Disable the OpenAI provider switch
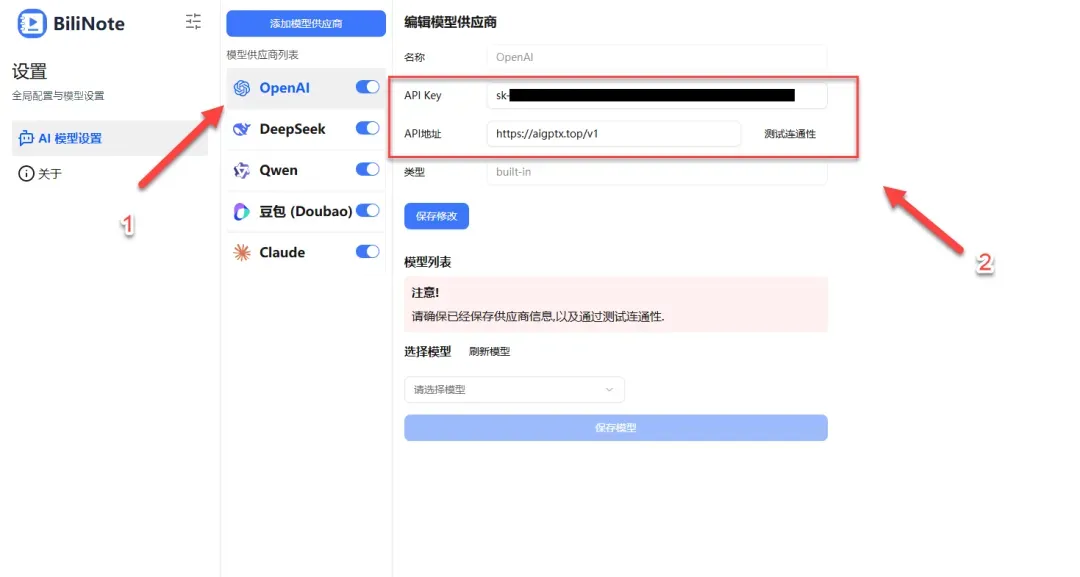 368,87
